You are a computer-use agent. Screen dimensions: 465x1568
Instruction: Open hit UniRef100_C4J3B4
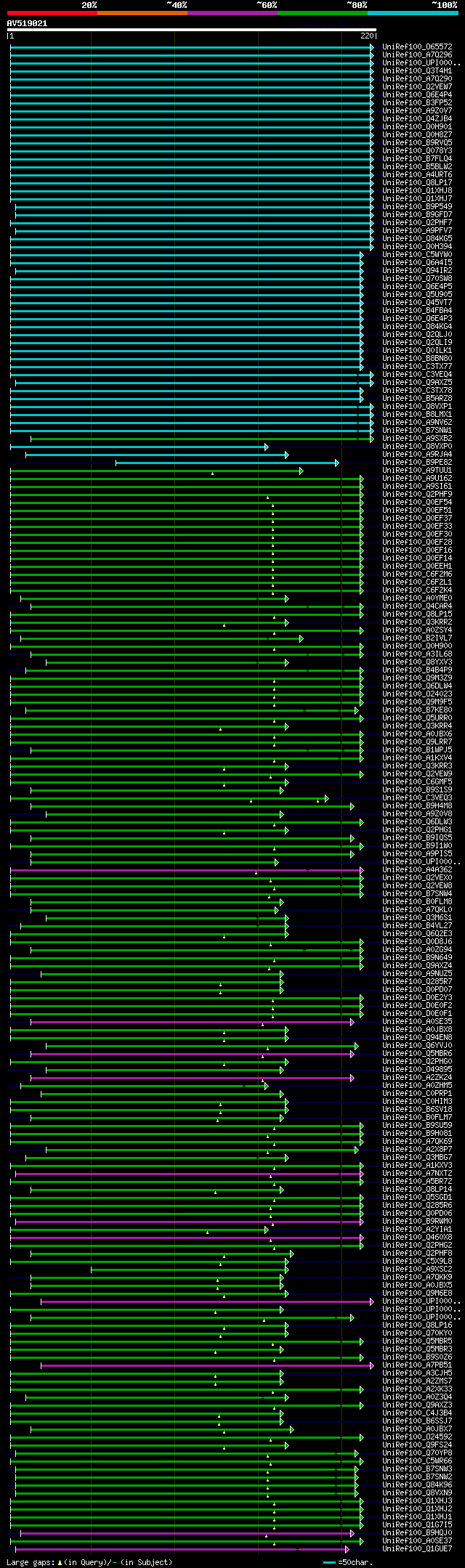417,1413
